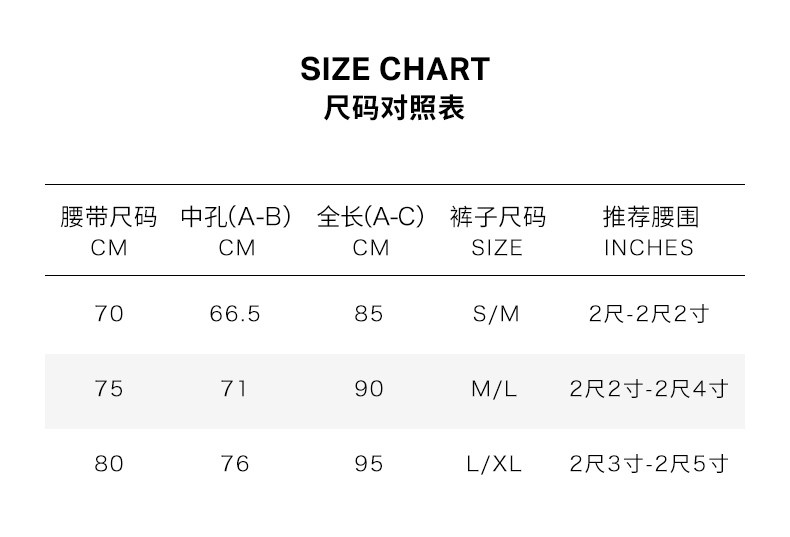The image size is (790, 537).
Task: Select the 中孔(A-B) column header
Action: coord(236,218)
